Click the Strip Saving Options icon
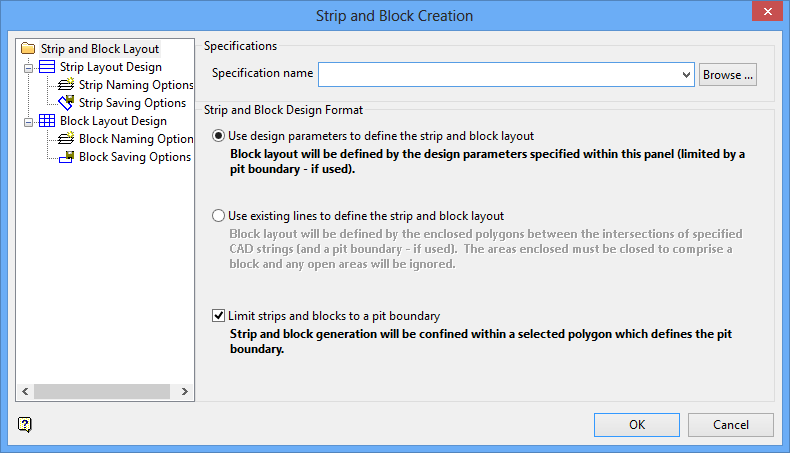The image size is (790, 453). click(67, 103)
